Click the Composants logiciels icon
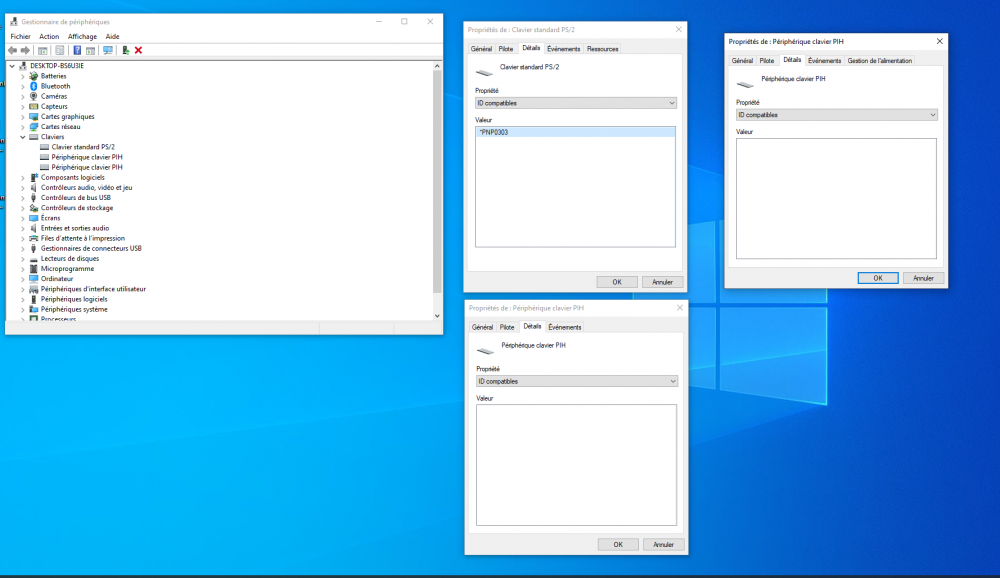Screen dimensions: 1000x578 point(34,177)
